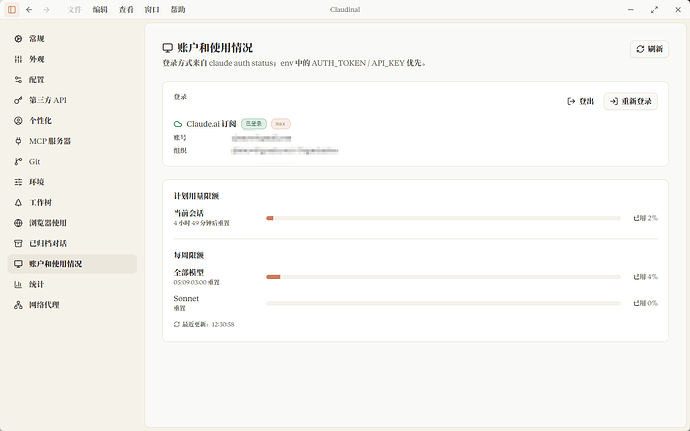Go back with the left arrow
Screen dimensions: 690x431
click(29, 9)
